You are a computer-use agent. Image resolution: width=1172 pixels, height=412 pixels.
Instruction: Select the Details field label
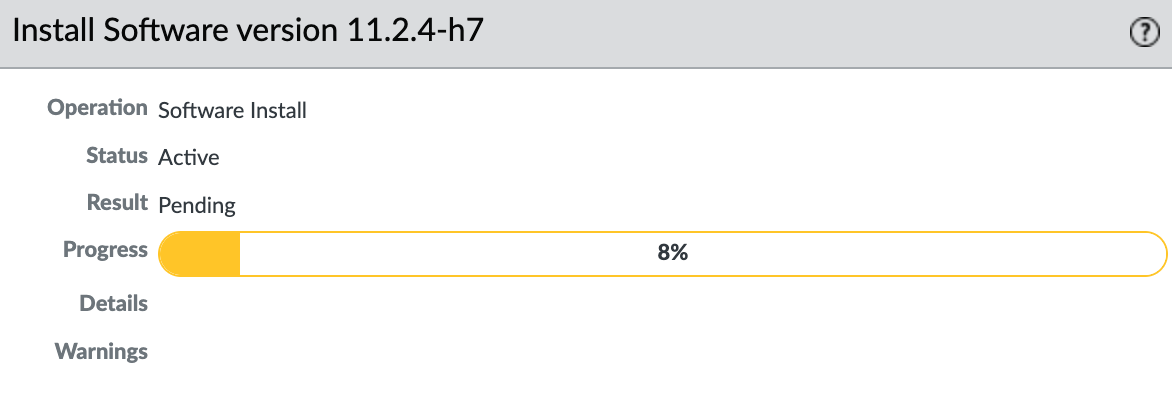tap(114, 304)
